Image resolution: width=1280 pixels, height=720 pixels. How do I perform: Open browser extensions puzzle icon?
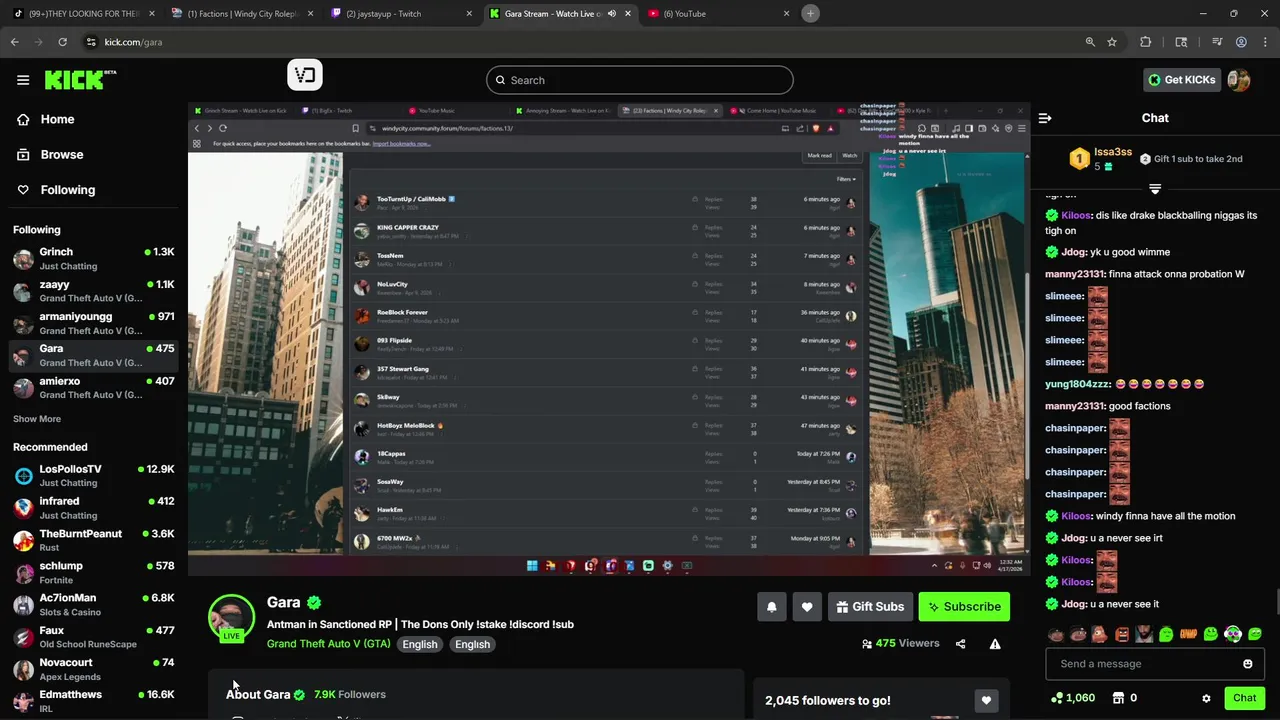tap(1146, 42)
